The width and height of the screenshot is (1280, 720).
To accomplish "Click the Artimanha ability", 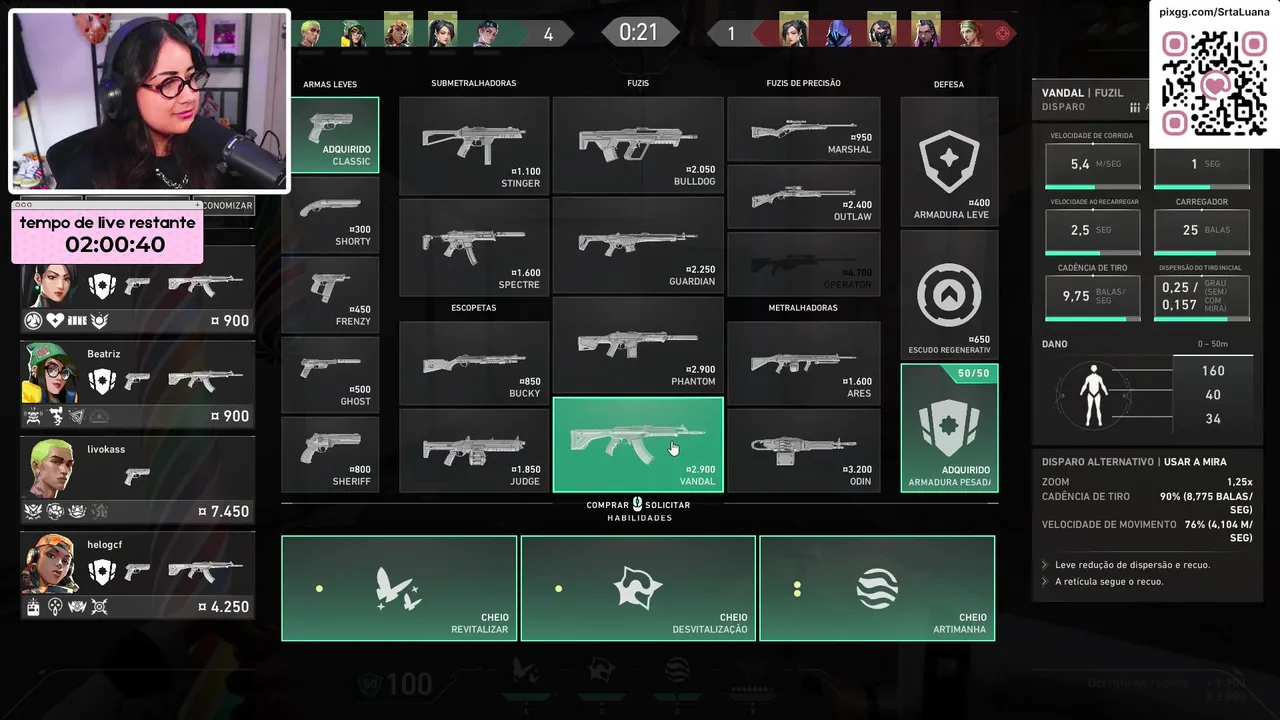I will point(877,588).
